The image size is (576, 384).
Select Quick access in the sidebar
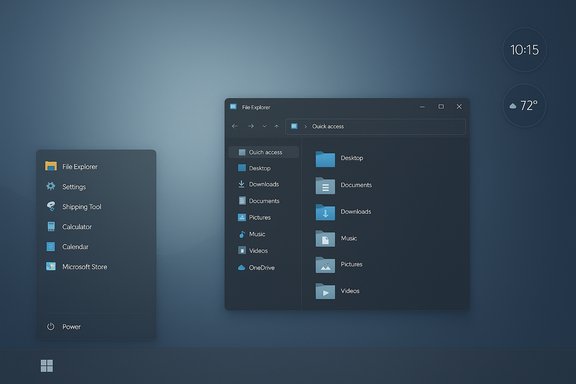click(x=264, y=152)
